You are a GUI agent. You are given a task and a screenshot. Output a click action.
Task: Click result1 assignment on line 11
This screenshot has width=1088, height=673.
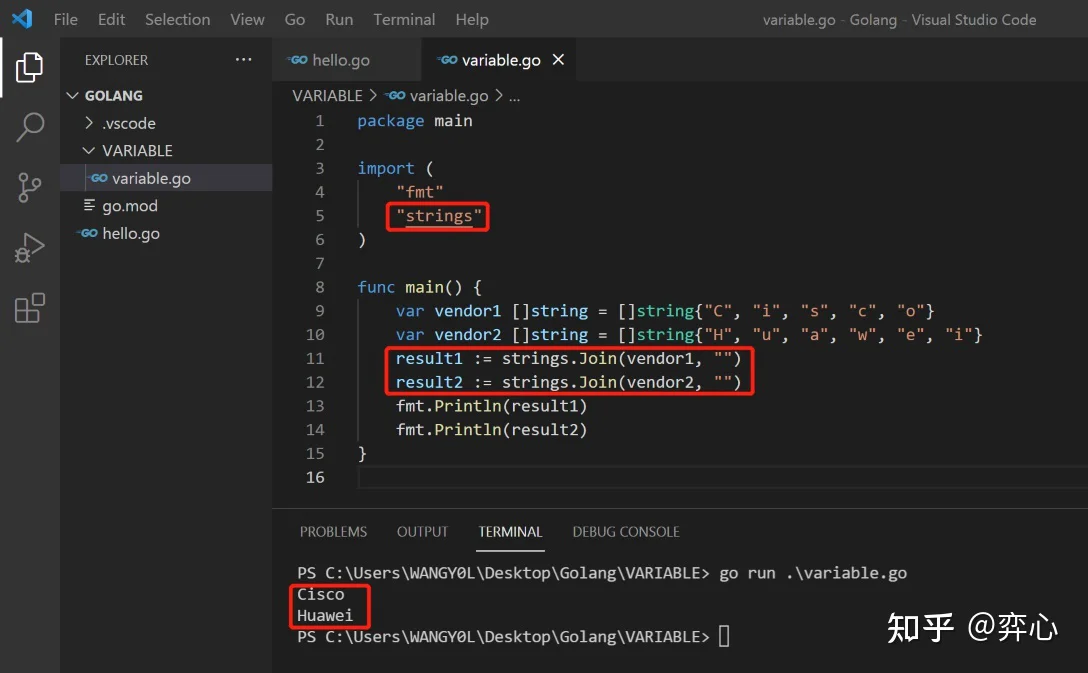coord(568,359)
